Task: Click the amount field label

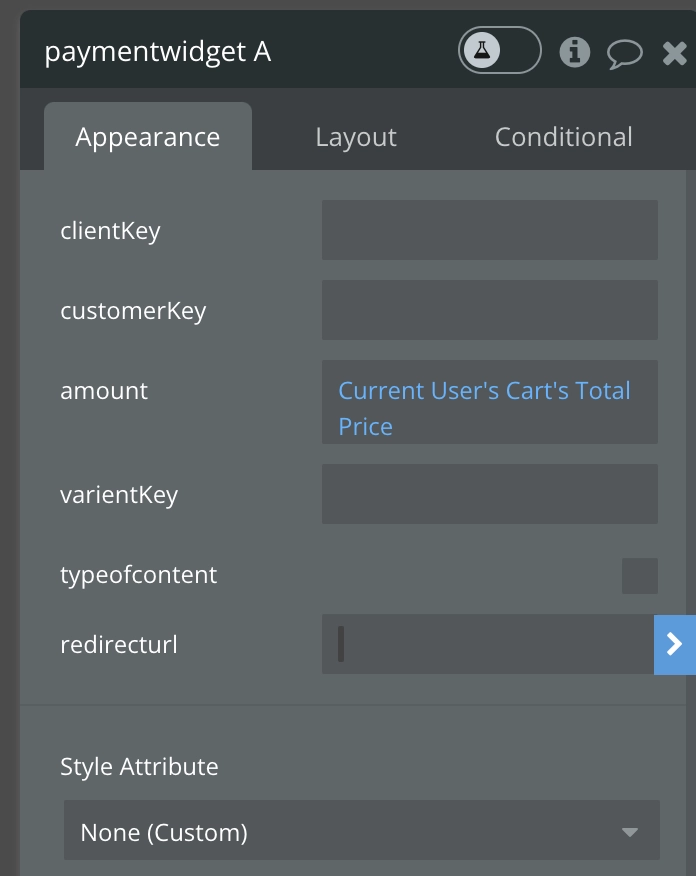Action: (104, 390)
